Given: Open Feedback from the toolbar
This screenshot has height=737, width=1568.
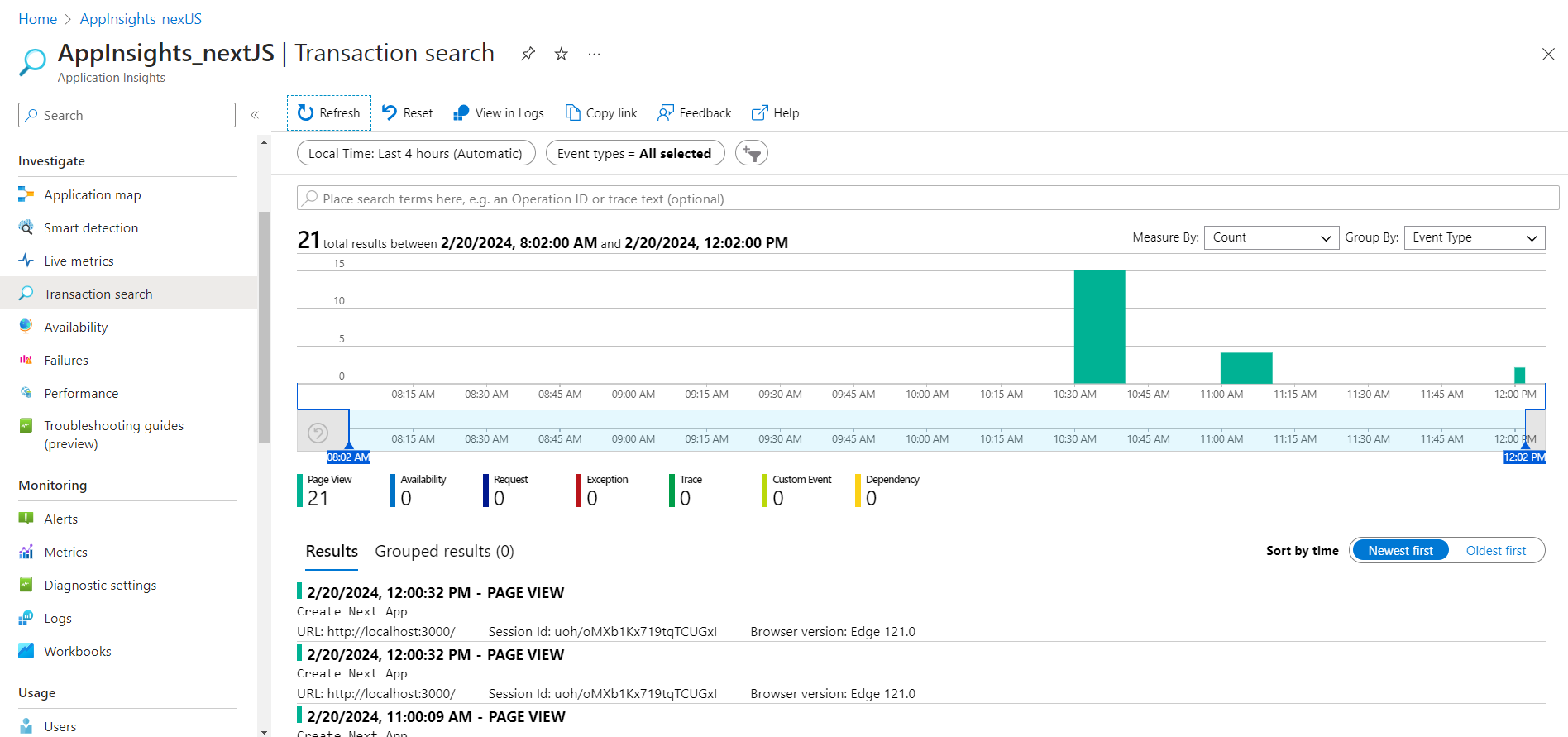Looking at the screenshot, I should (x=695, y=112).
